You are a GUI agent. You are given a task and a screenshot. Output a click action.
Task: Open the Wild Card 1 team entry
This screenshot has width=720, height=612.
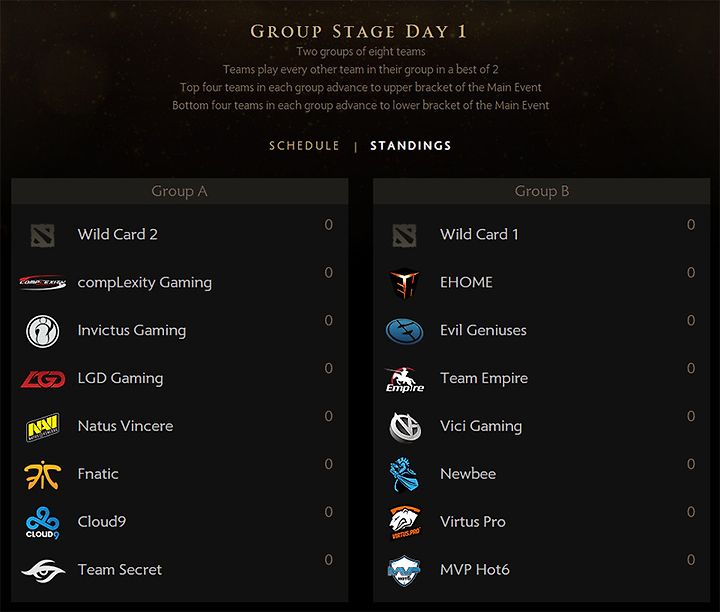click(x=542, y=235)
